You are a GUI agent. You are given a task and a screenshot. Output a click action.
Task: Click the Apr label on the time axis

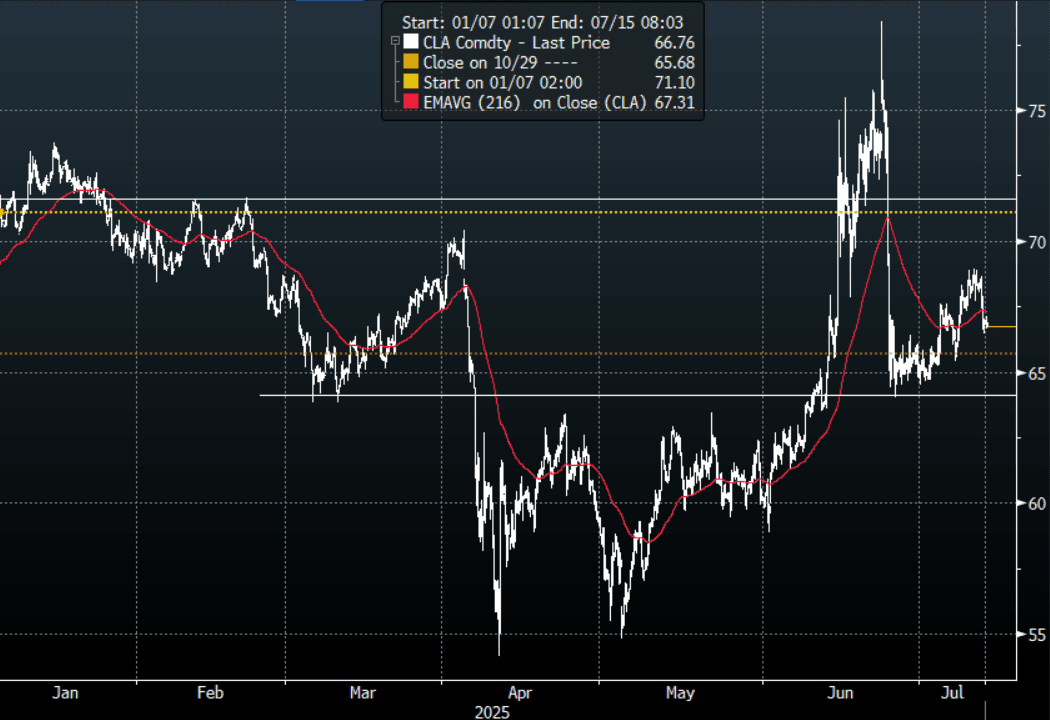pos(519,692)
